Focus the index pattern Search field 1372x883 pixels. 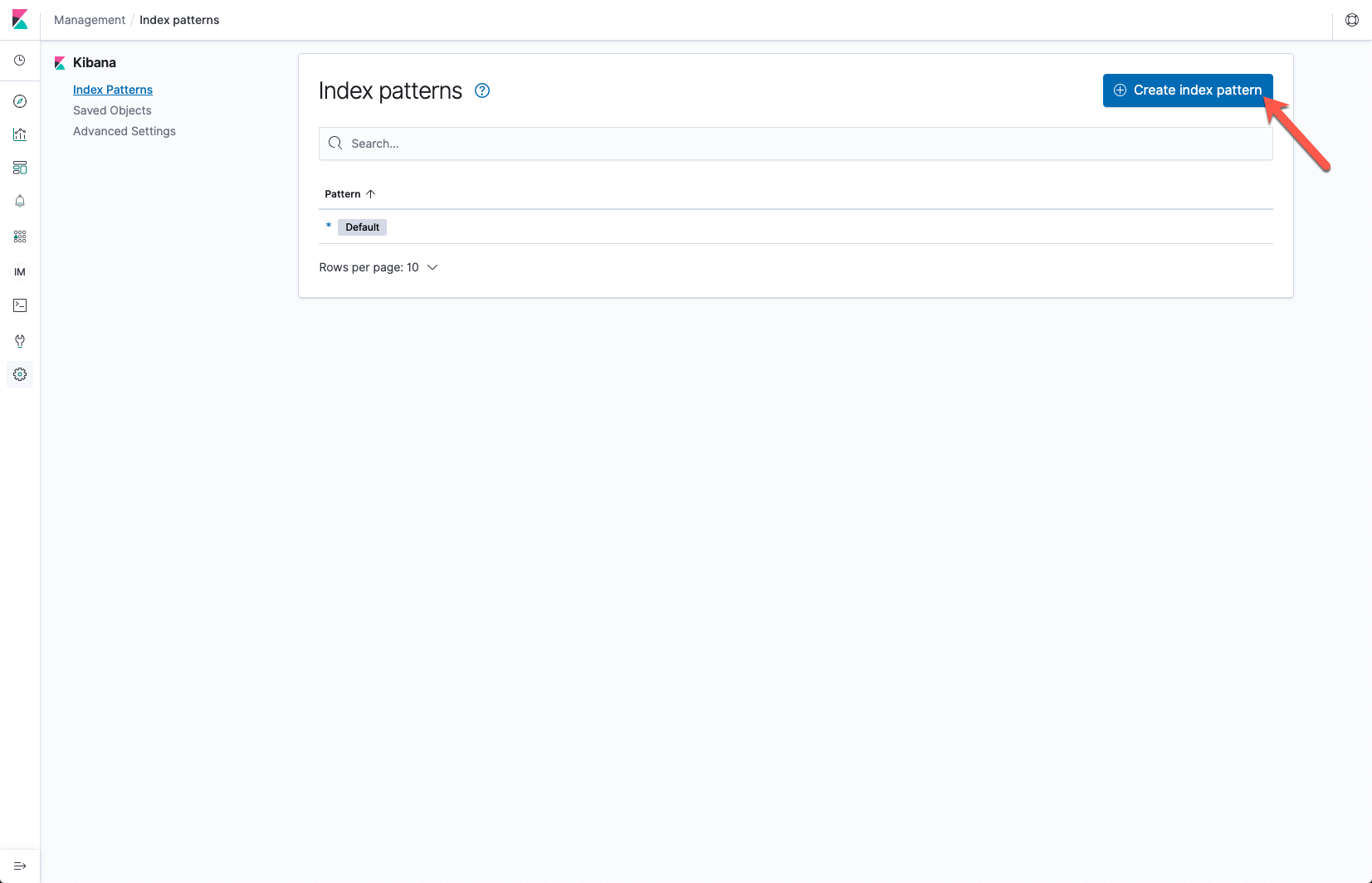coord(795,144)
